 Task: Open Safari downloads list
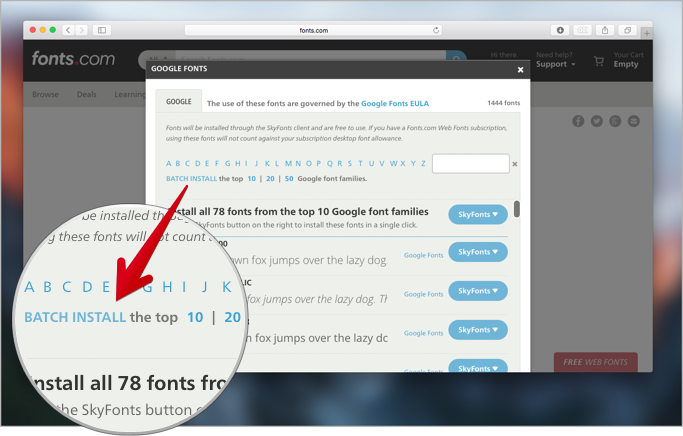pyautogui.click(x=560, y=30)
